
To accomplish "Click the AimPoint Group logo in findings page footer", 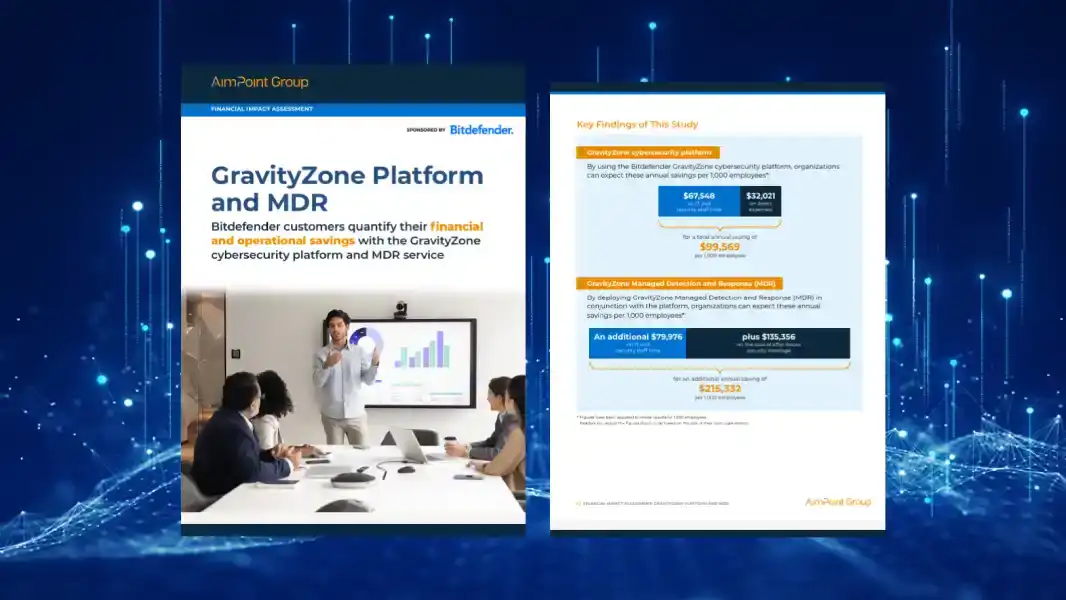I will 838,502.
